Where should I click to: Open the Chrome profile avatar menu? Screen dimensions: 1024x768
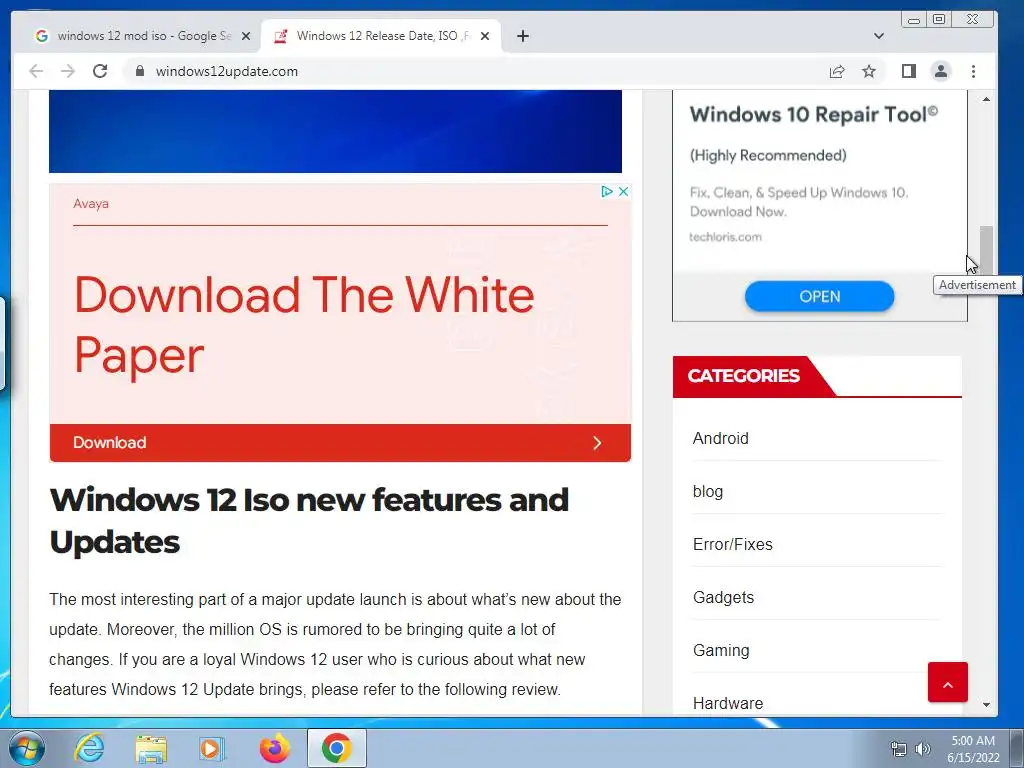[x=940, y=71]
